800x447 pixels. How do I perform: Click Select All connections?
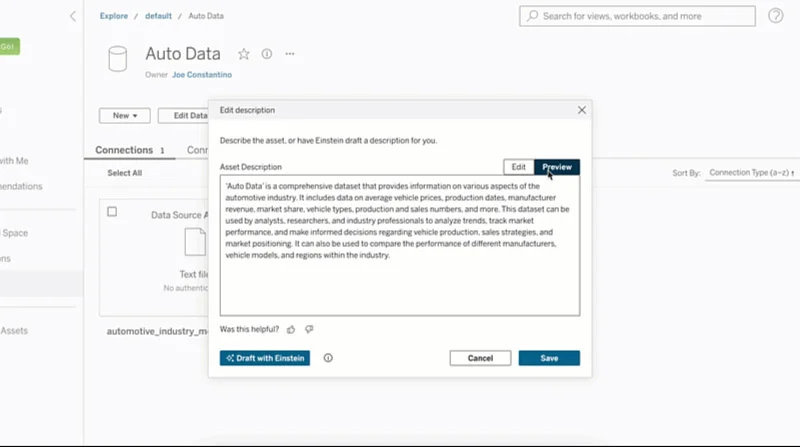pyautogui.click(x=124, y=173)
